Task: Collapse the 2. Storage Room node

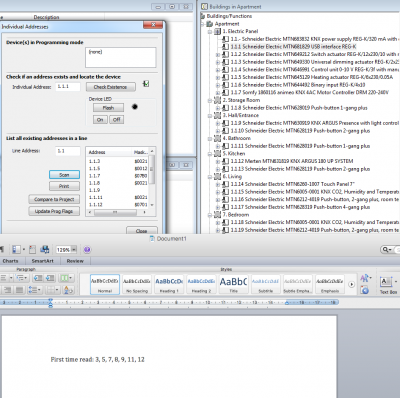Action: (x=210, y=100)
